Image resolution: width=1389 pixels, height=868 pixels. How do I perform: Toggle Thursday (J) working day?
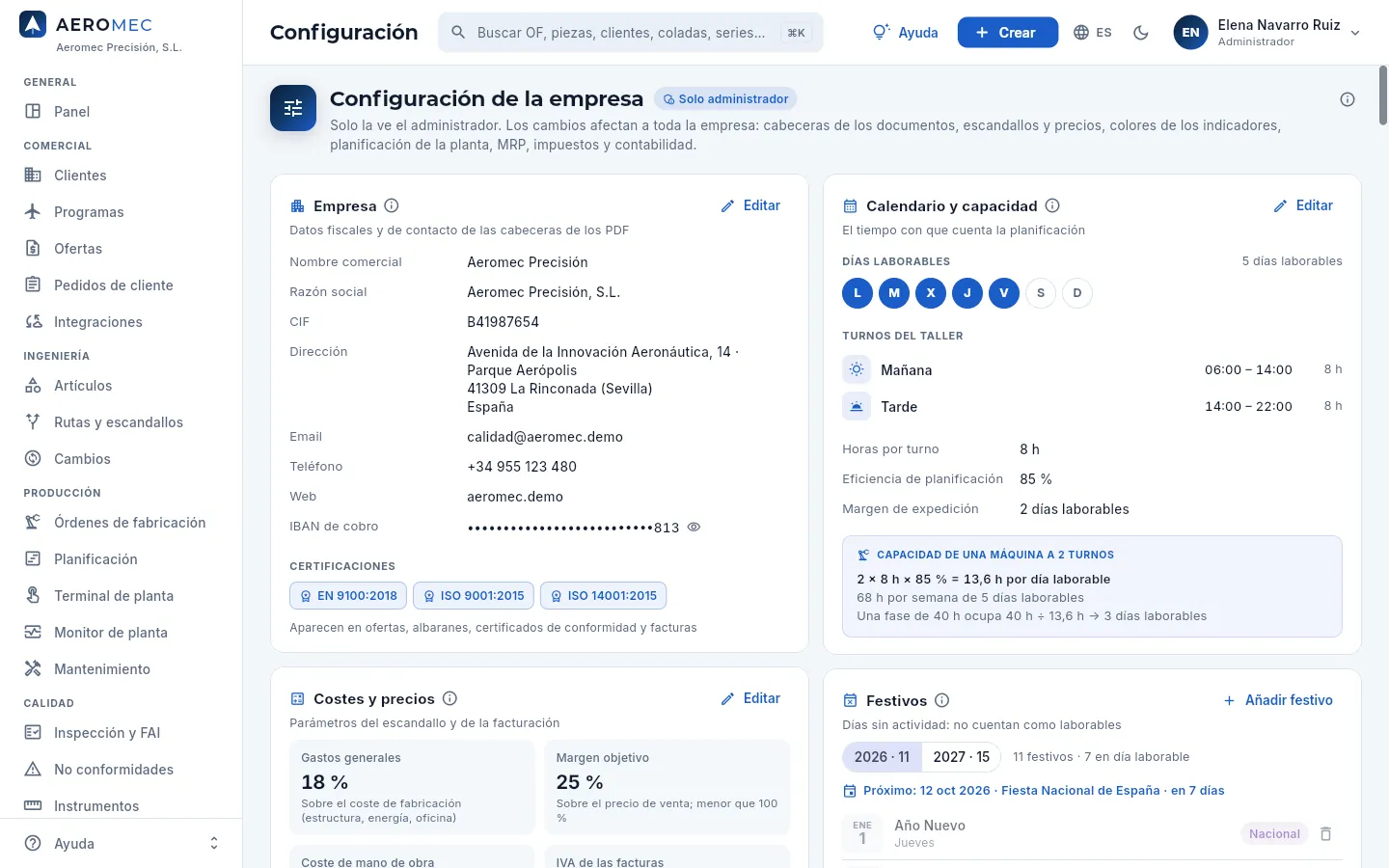click(x=967, y=293)
